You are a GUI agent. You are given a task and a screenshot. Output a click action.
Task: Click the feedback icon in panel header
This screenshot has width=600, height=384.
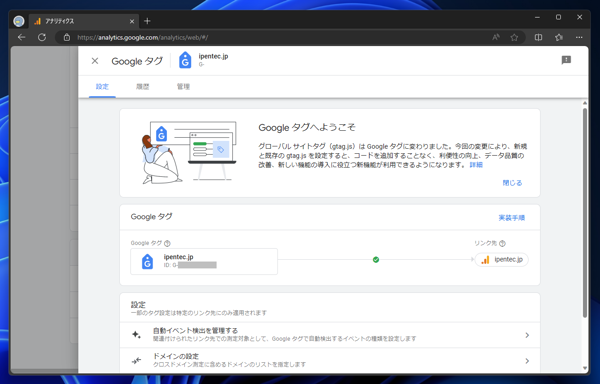[566, 60]
